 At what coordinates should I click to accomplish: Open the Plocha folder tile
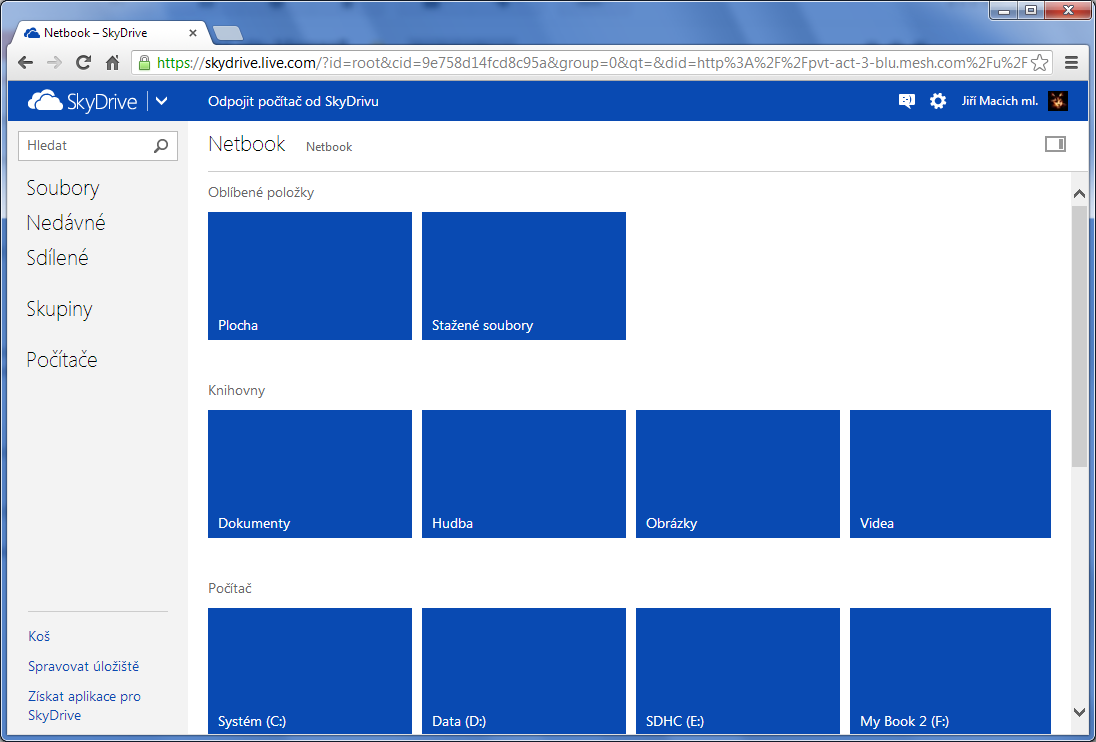pos(310,276)
